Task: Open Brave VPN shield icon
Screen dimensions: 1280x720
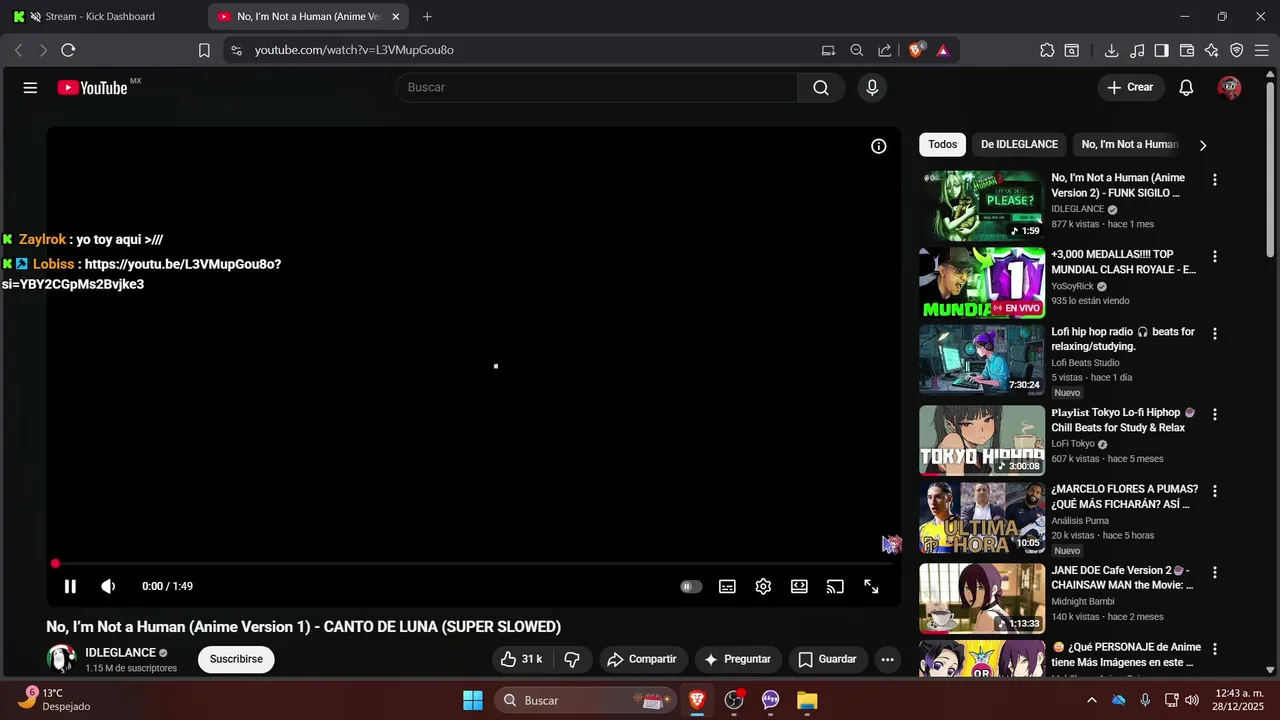Action: click(1237, 50)
